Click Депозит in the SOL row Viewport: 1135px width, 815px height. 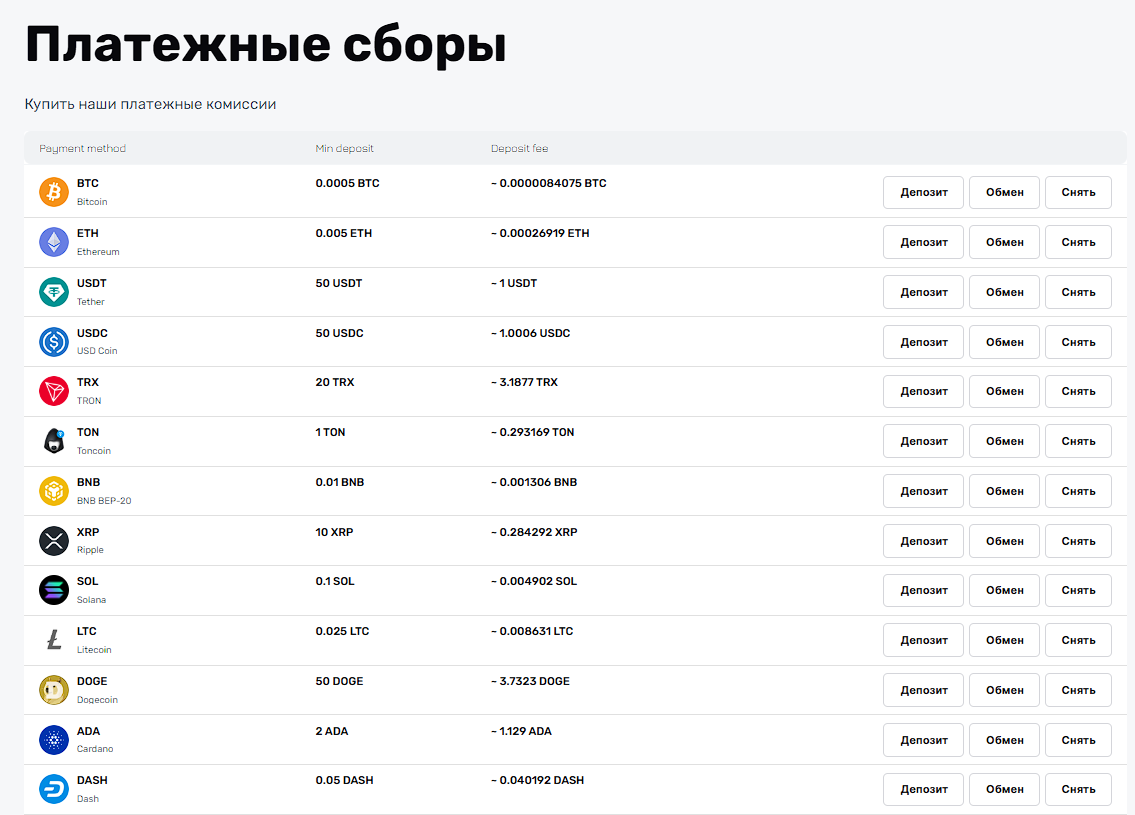pyautogui.click(x=924, y=591)
